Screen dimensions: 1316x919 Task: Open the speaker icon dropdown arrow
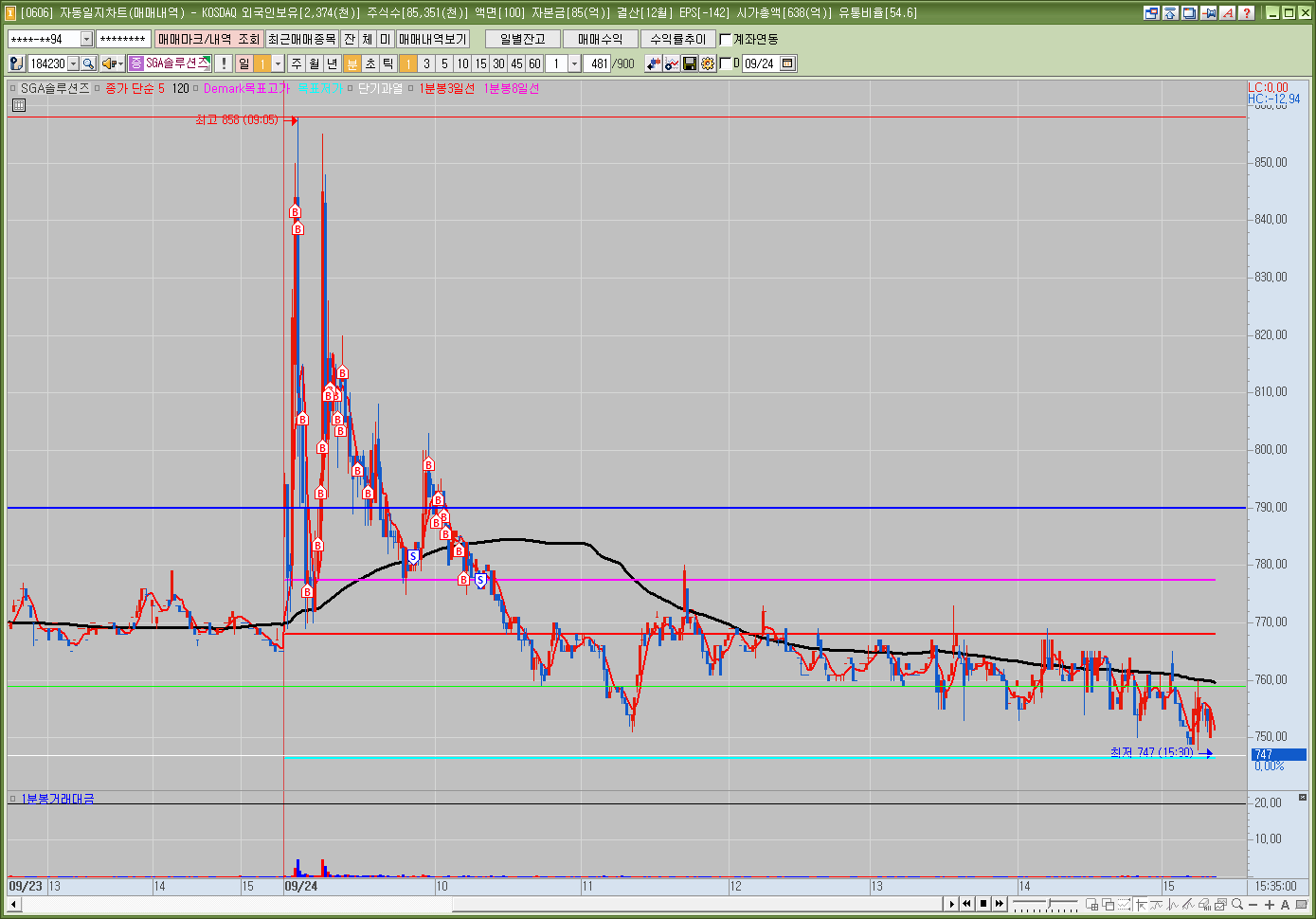click(x=120, y=63)
